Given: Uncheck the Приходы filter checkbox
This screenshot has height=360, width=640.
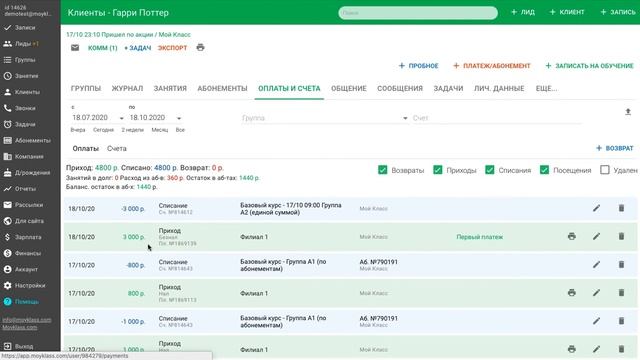Looking at the screenshot, I should tap(438, 170).
